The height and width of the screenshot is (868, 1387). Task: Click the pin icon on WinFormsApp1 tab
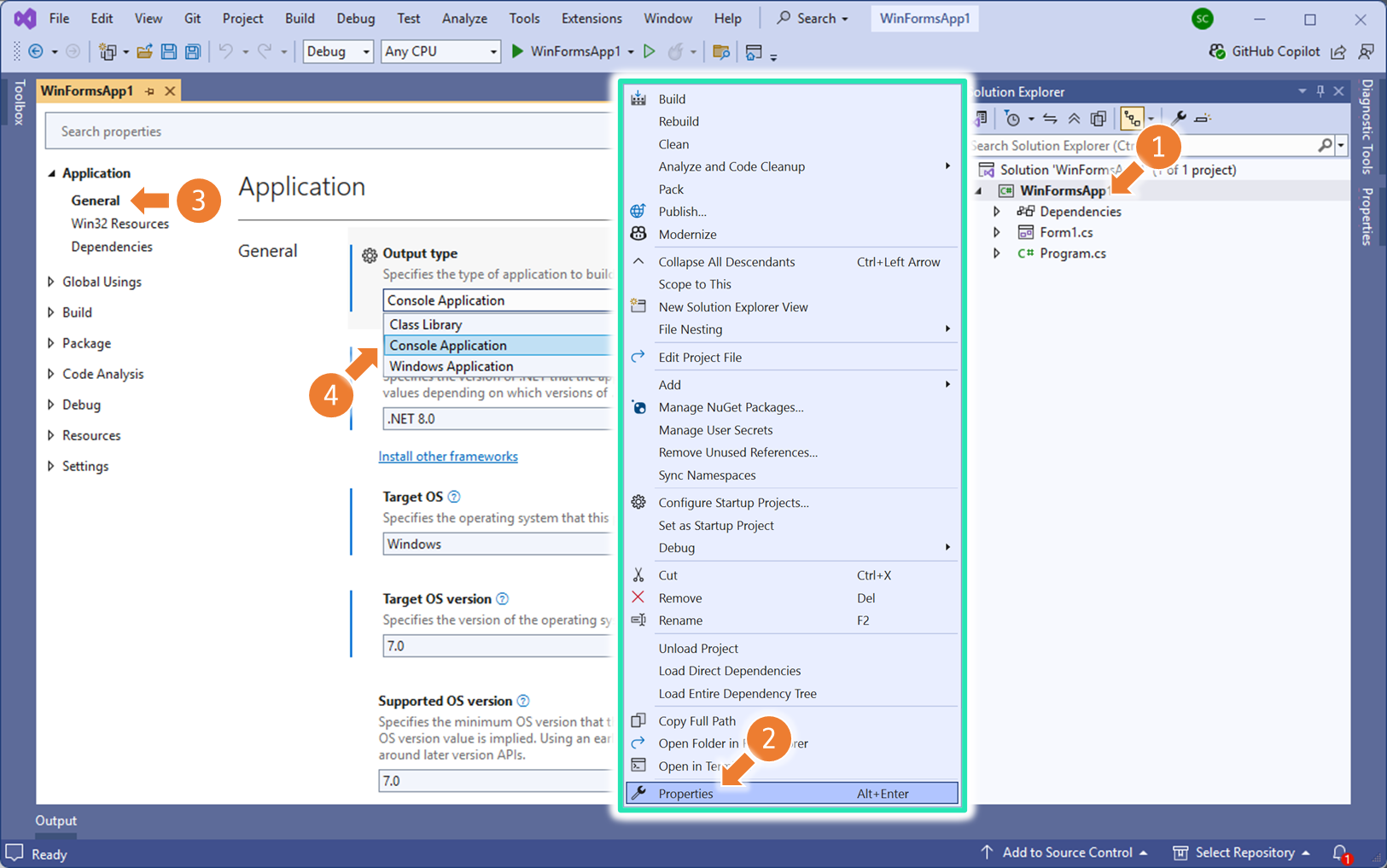pyautogui.click(x=149, y=91)
